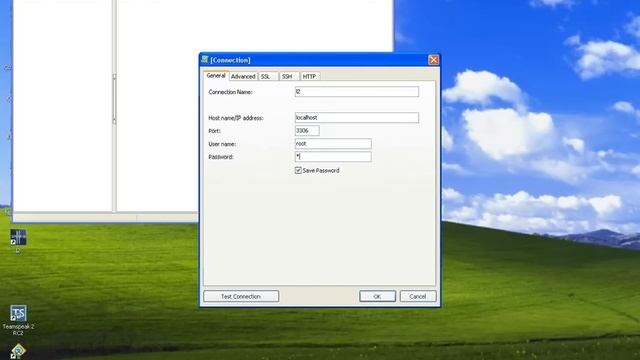Click the Port field
640x360 pixels.
pyautogui.click(x=307, y=131)
